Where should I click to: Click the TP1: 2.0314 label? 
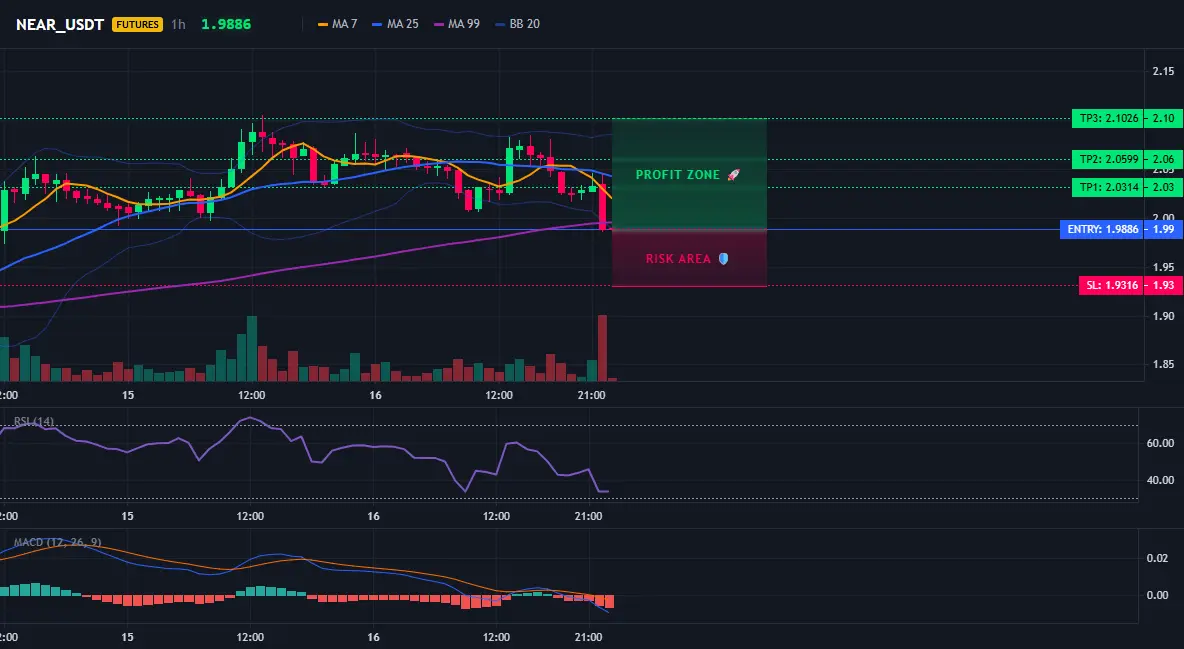1108,187
